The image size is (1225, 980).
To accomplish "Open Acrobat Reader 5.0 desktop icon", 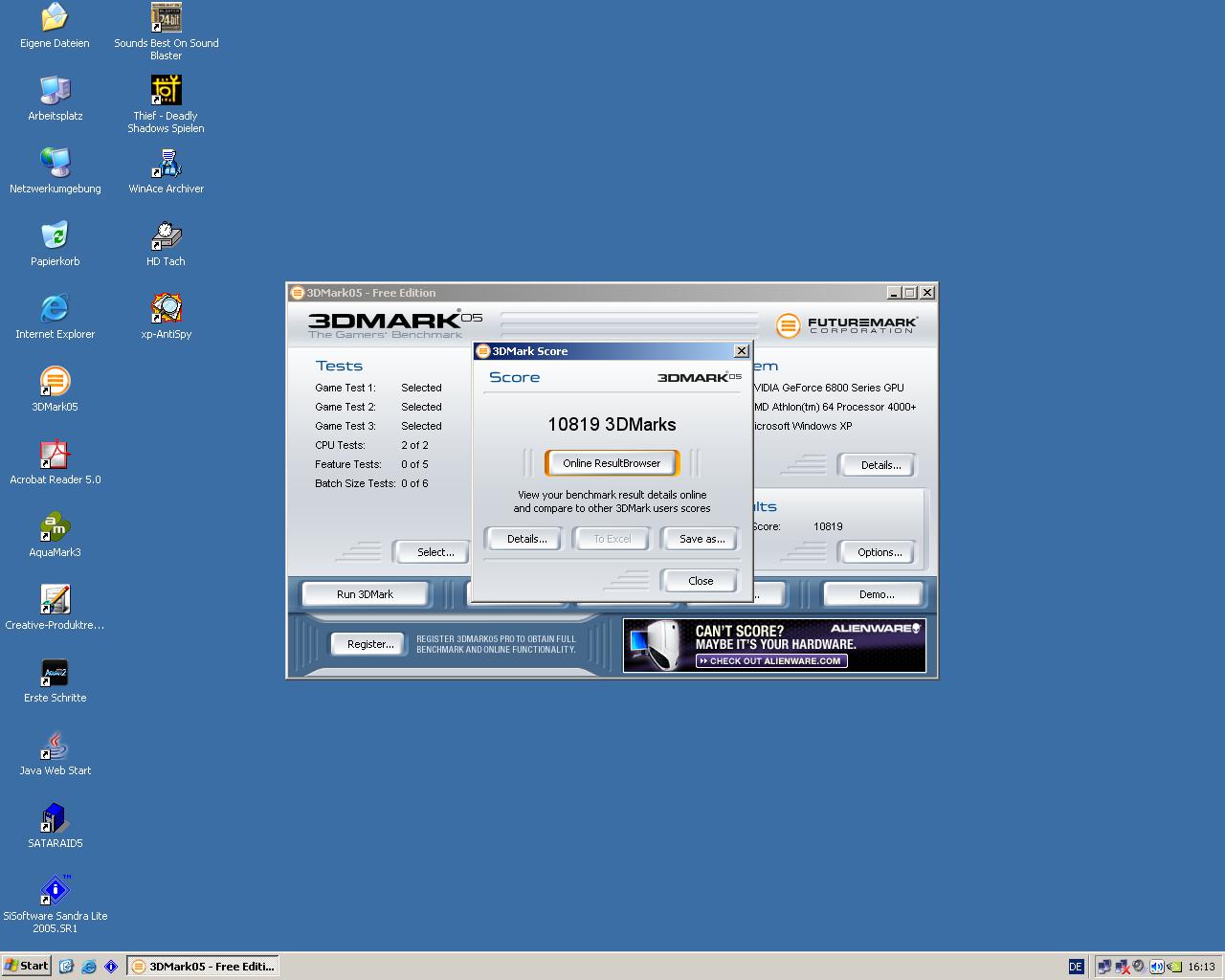I will tap(55, 462).
